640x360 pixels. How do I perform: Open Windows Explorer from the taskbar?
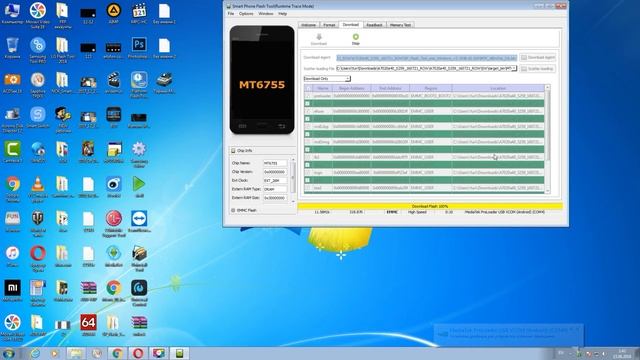pyautogui.click(x=76, y=353)
